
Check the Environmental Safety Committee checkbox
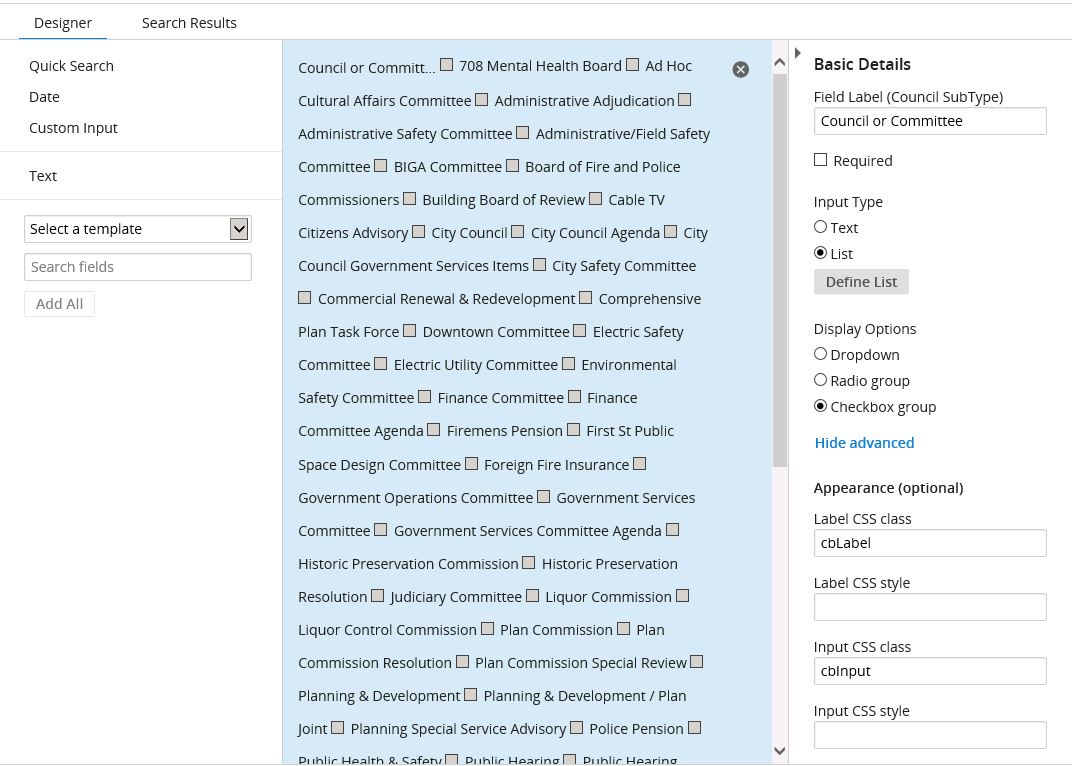(x=568, y=364)
